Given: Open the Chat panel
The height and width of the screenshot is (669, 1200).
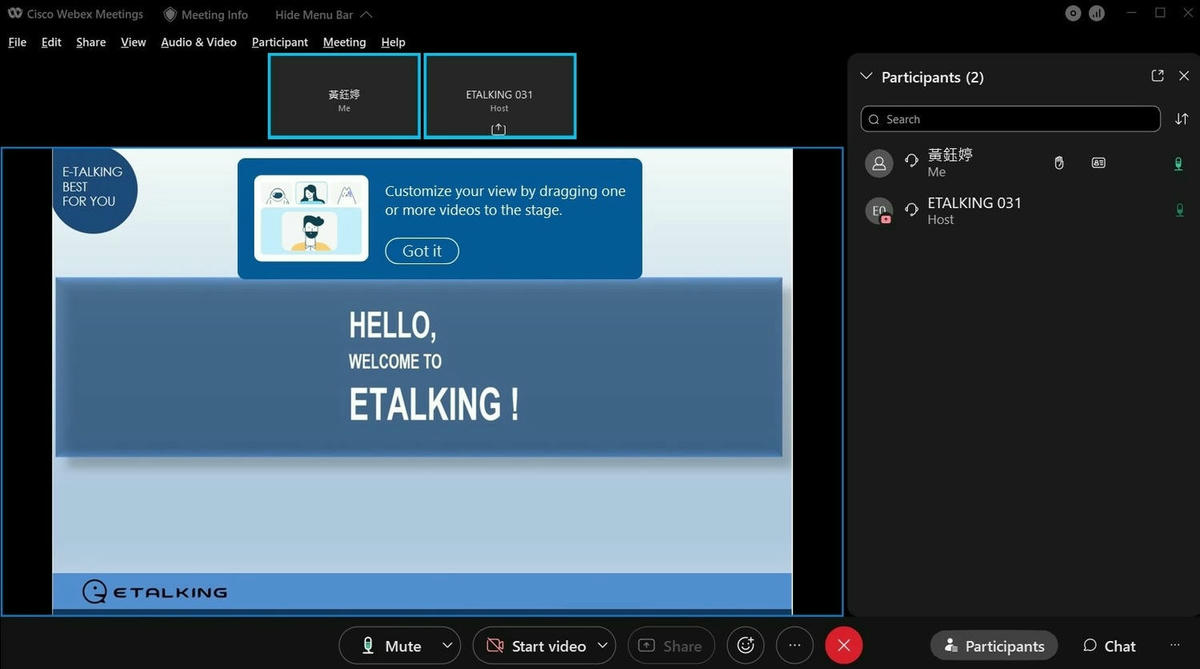Looking at the screenshot, I should pos(1109,646).
